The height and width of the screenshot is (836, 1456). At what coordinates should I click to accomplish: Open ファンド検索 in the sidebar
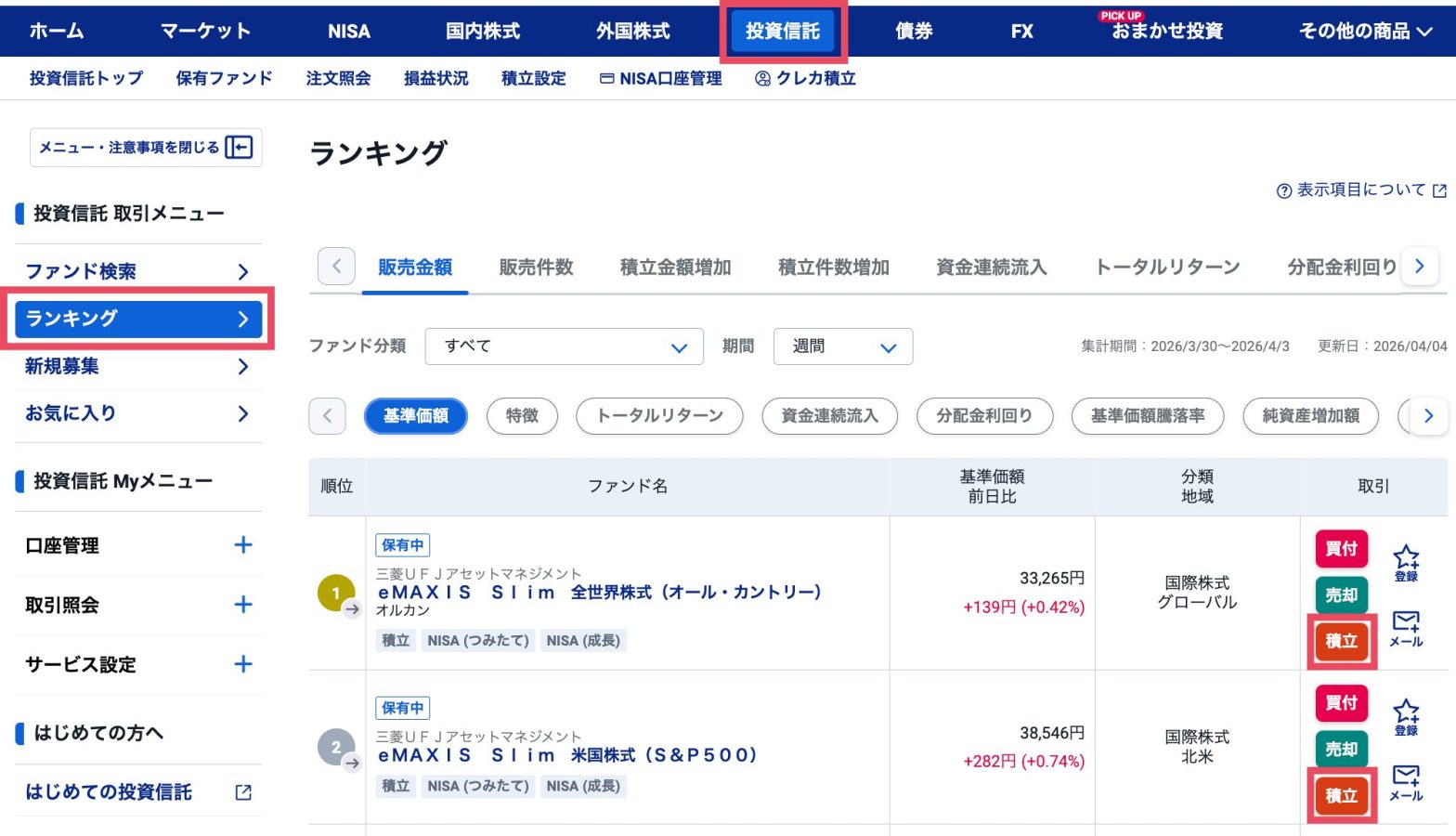click(137, 271)
